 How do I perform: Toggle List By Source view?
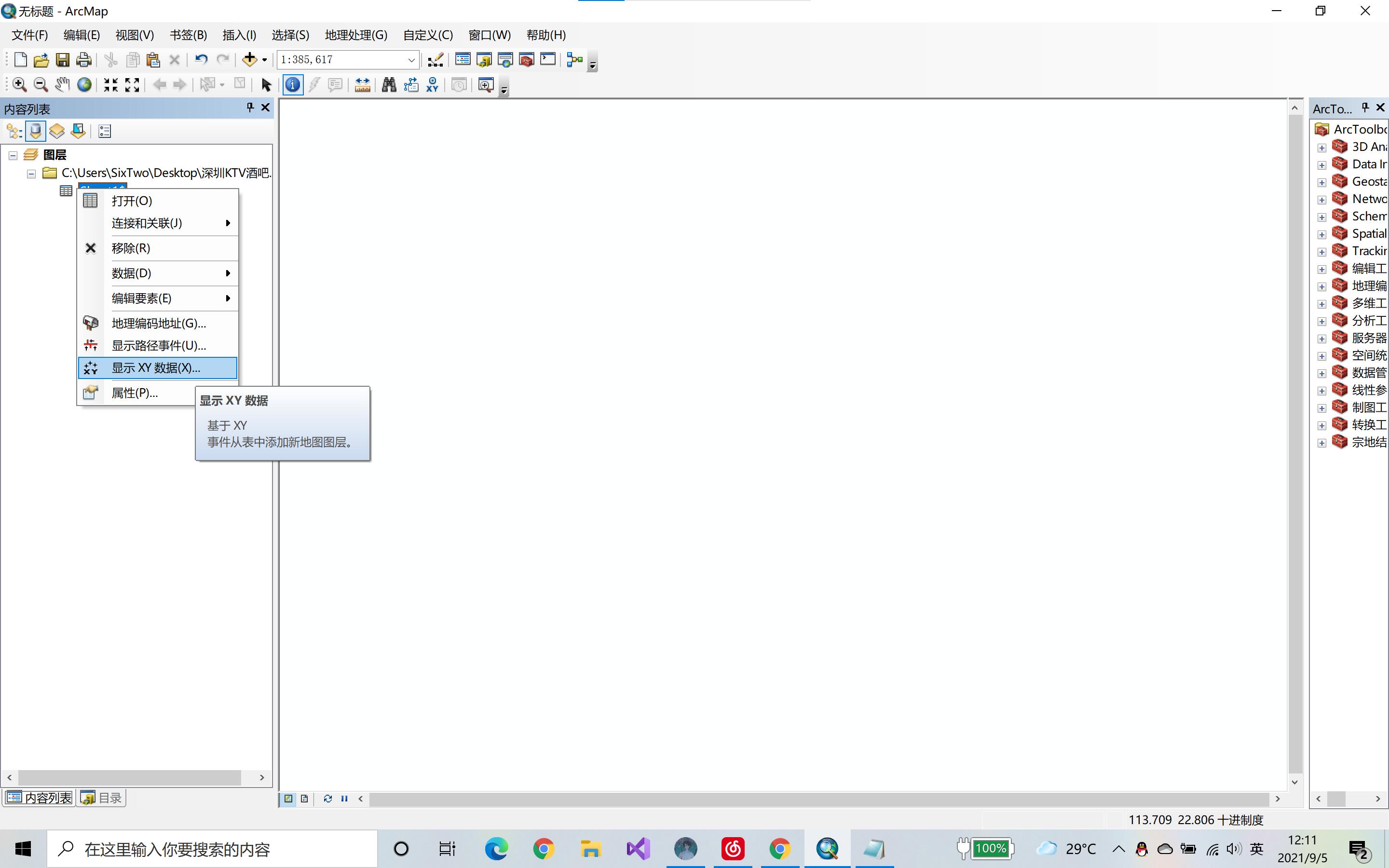tap(36, 132)
